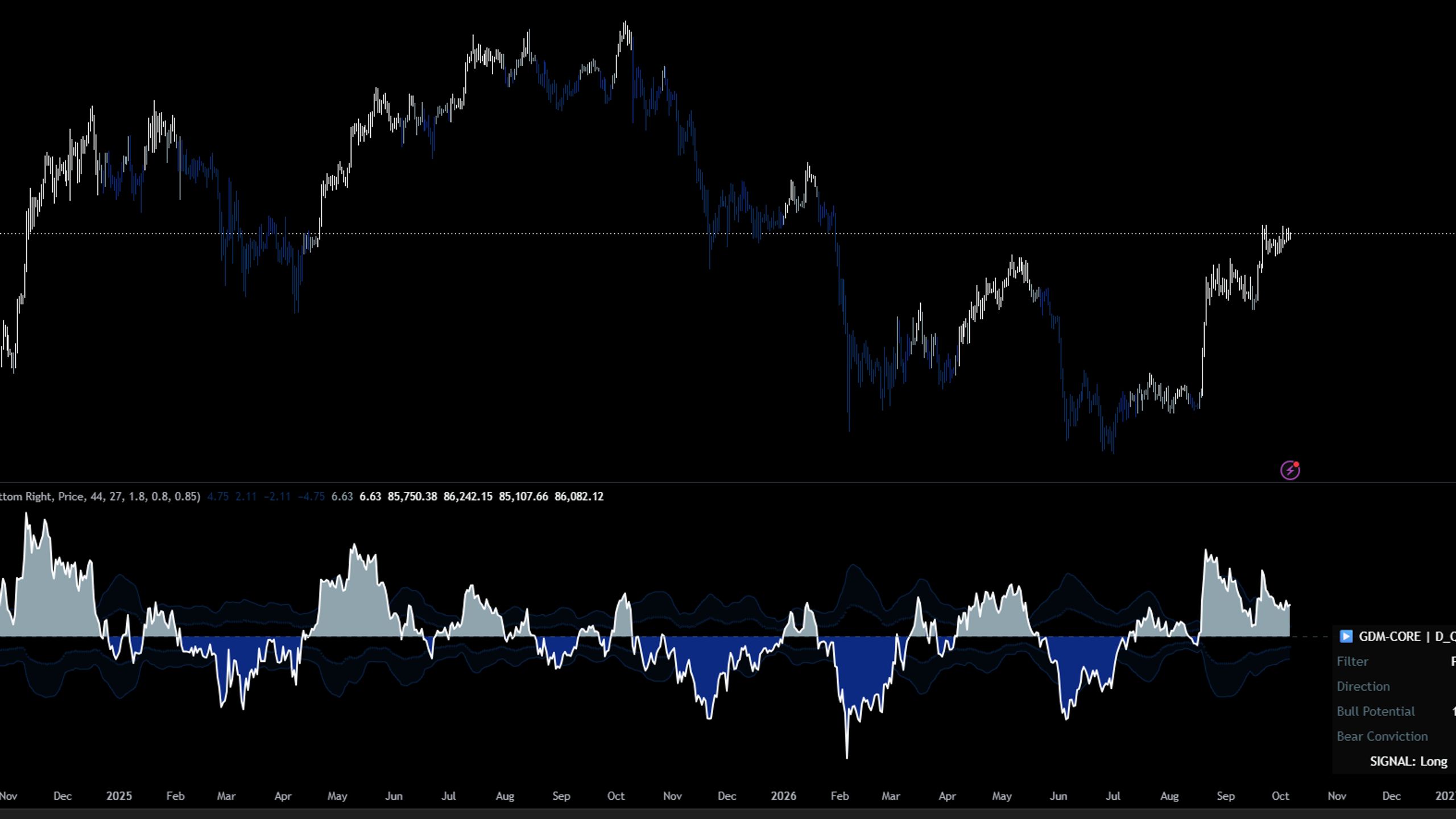Click the dim 4.75 legend value
The image size is (1456, 819).
point(218,497)
